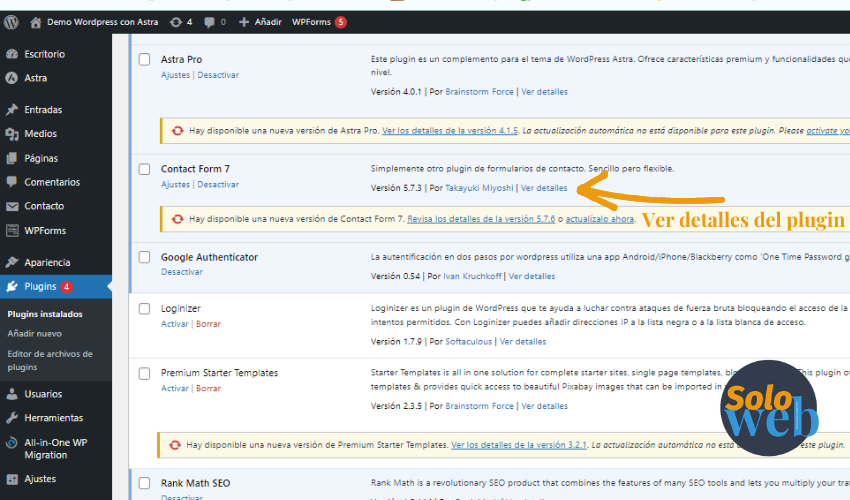Click the Medios media icon
Image resolution: width=850 pixels, height=500 pixels.
click(12, 133)
